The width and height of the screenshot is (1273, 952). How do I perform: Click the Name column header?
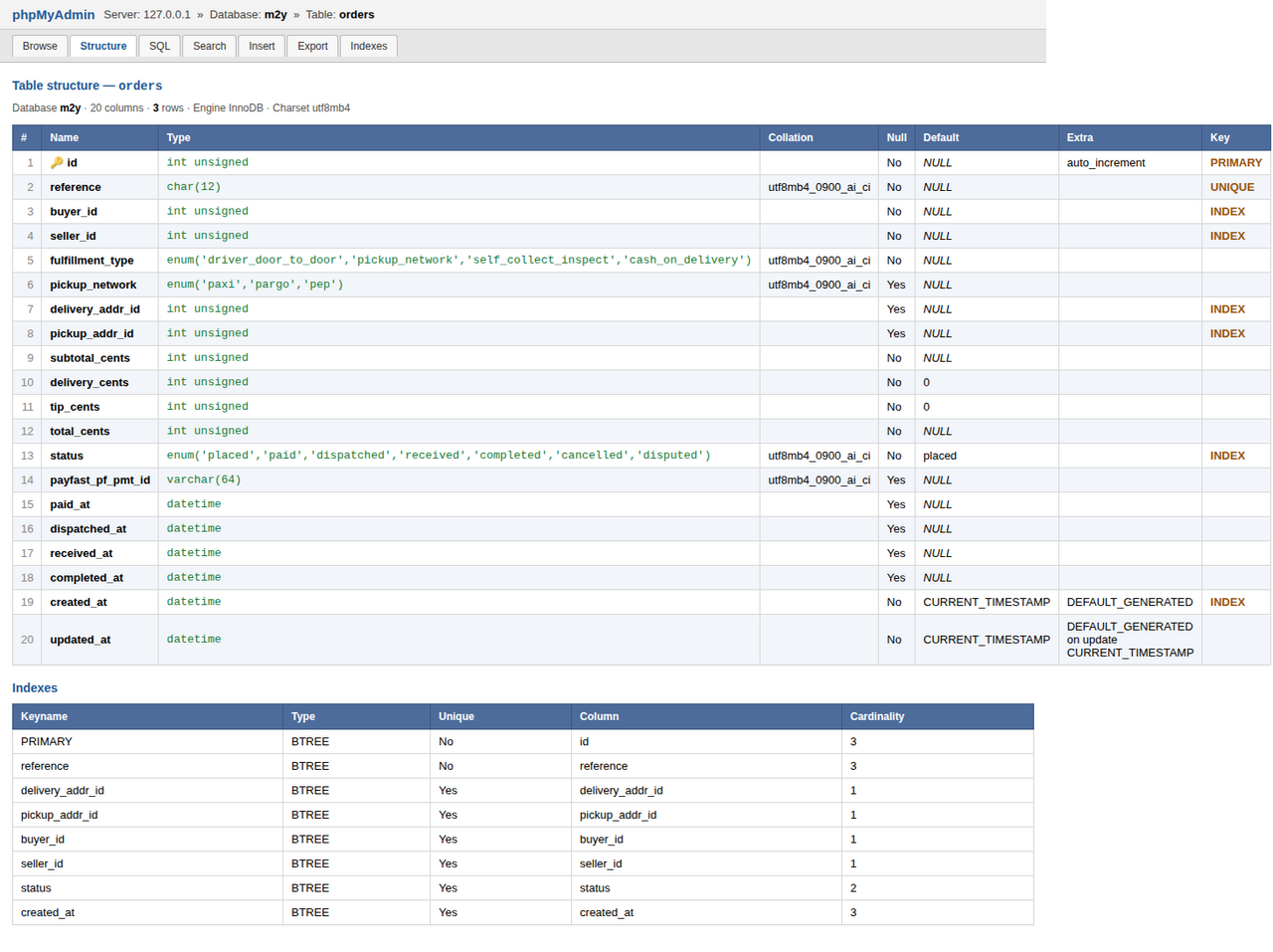pyautogui.click(x=99, y=138)
